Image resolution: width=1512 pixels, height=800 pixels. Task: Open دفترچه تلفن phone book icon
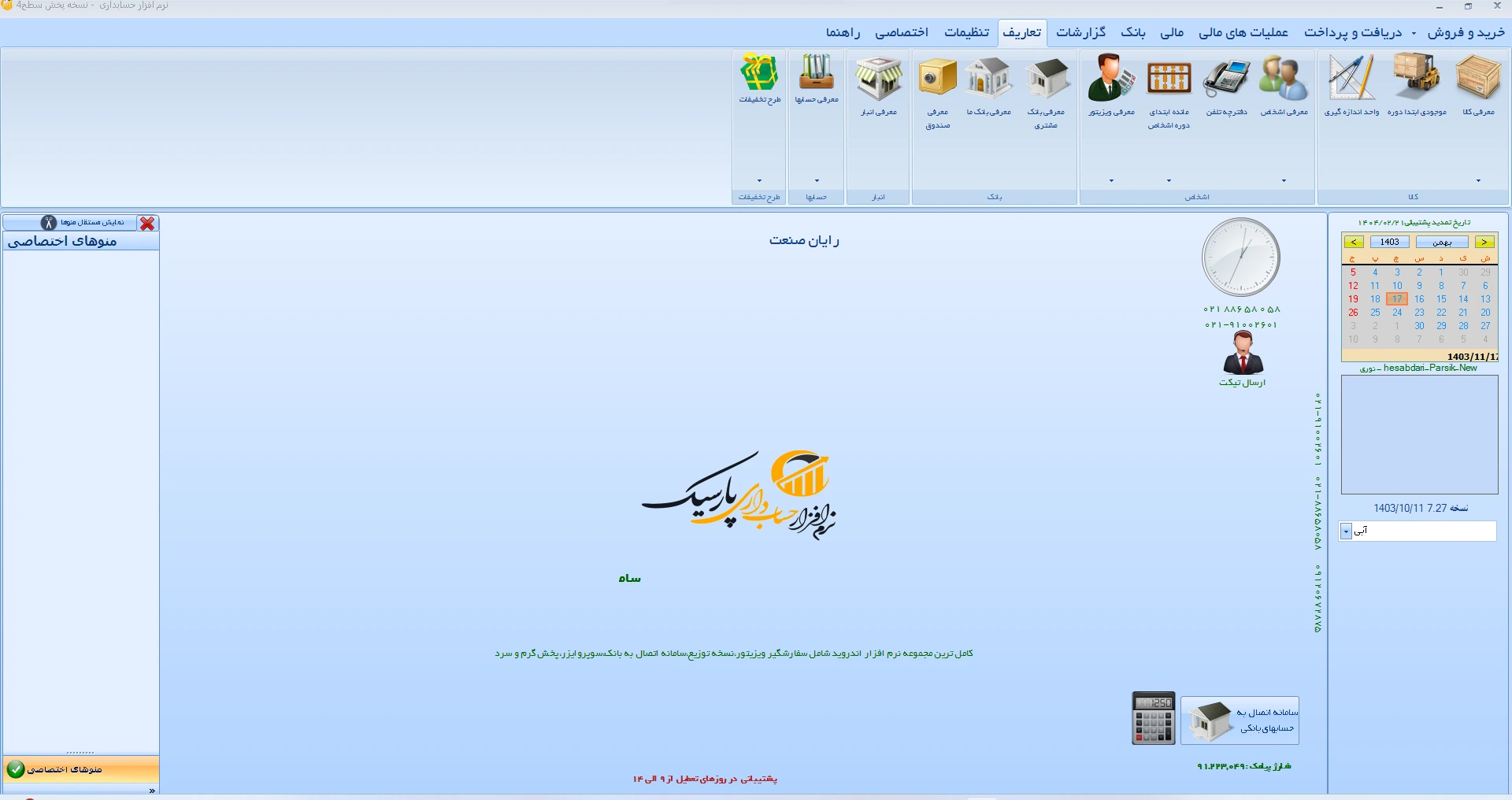(1227, 77)
